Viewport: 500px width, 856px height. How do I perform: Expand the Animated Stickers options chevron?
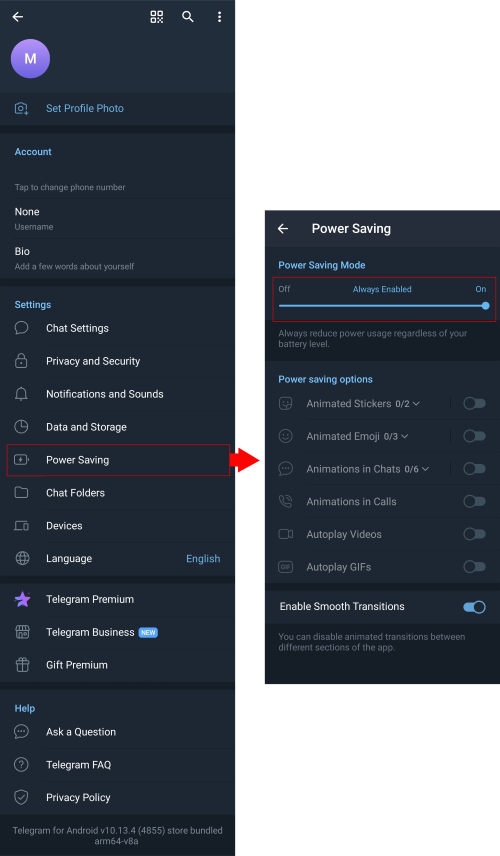coord(416,403)
